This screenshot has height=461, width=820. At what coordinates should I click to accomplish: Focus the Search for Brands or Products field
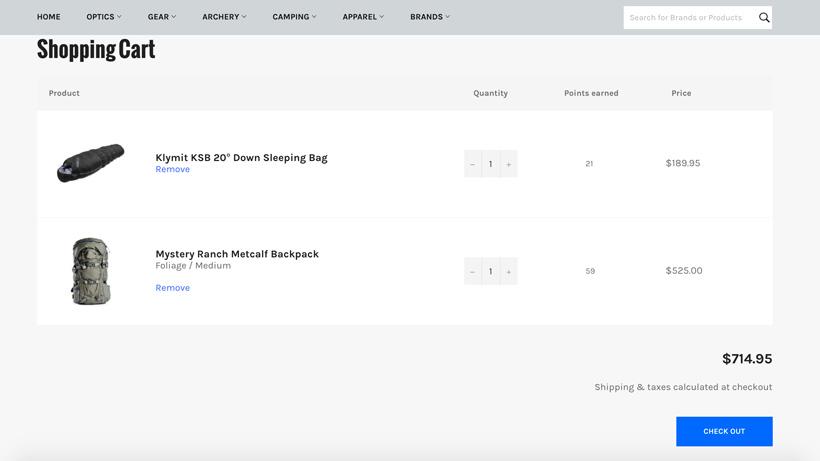coord(689,17)
